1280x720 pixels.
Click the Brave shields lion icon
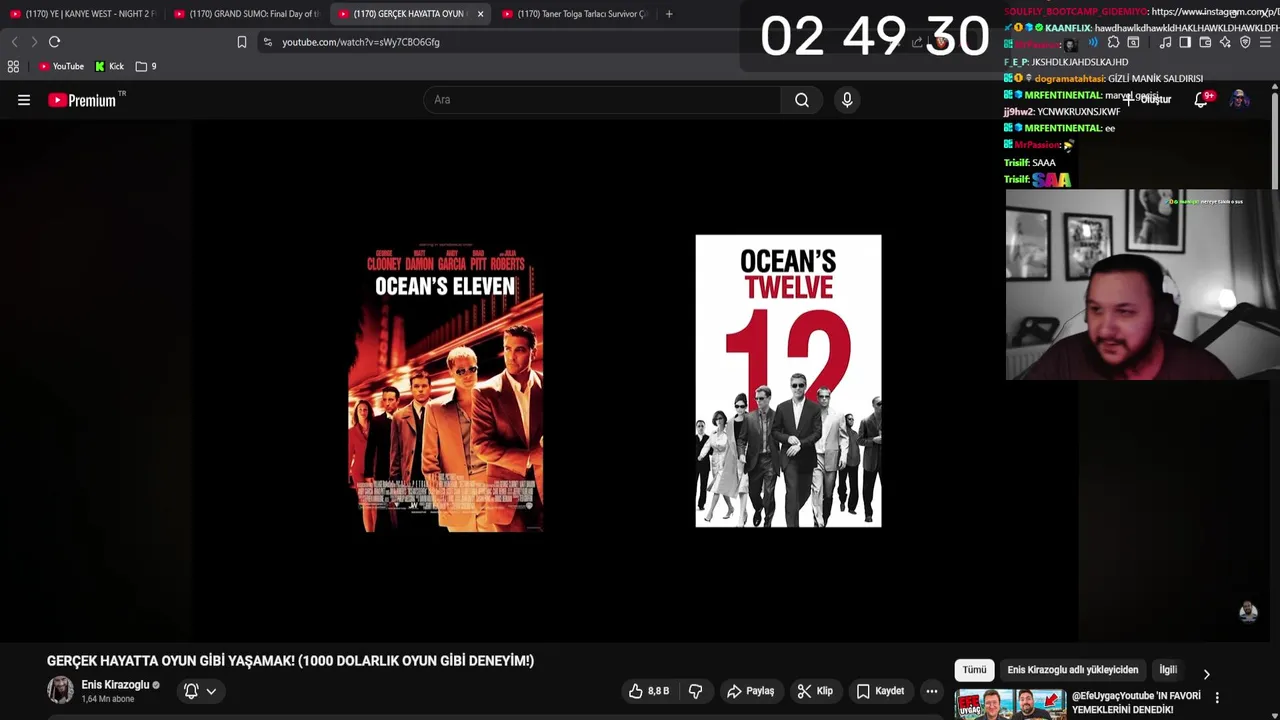pyautogui.click(x=941, y=42)
